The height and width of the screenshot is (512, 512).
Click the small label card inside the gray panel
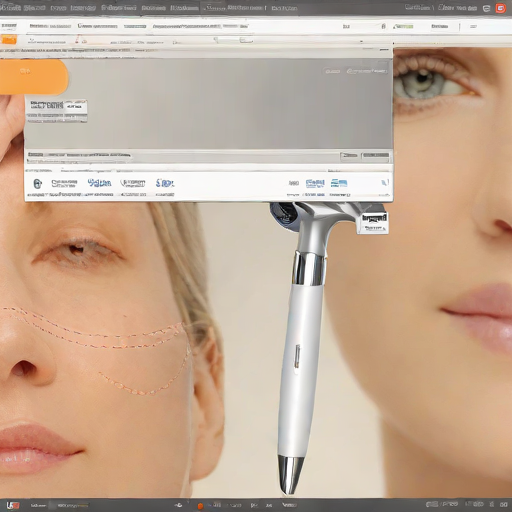pos(57,111)
